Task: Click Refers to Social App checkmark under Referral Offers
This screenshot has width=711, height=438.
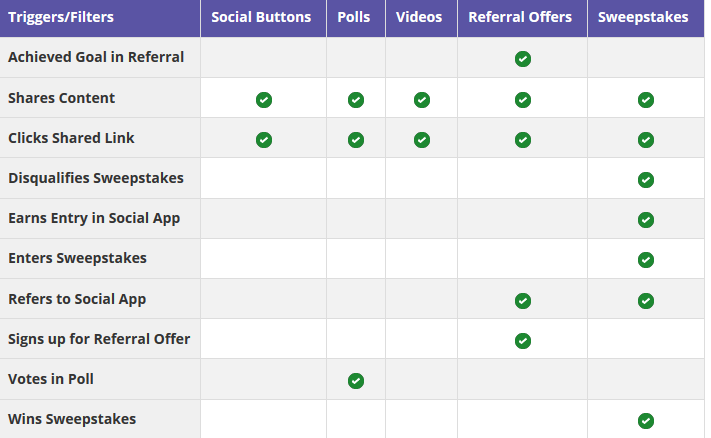Action: 522,300
